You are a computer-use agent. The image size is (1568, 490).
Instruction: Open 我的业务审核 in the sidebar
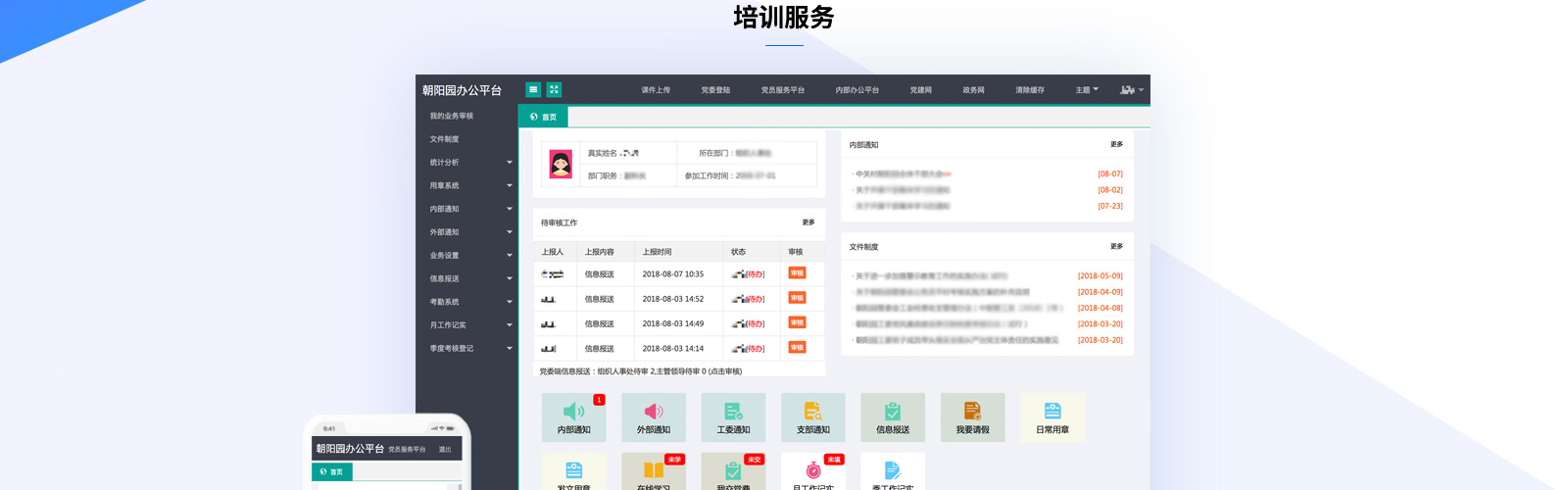[x=452, y=116]
